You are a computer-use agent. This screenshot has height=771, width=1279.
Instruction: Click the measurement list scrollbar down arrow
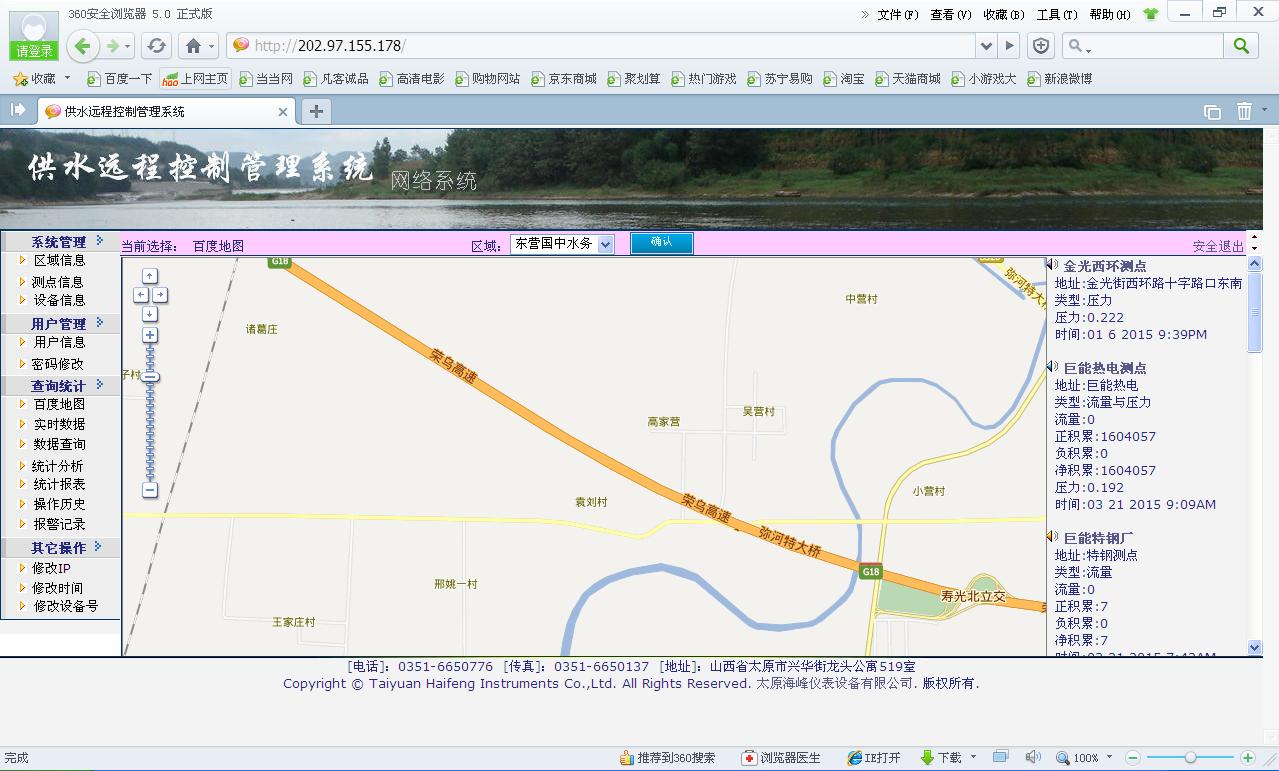1255,648
